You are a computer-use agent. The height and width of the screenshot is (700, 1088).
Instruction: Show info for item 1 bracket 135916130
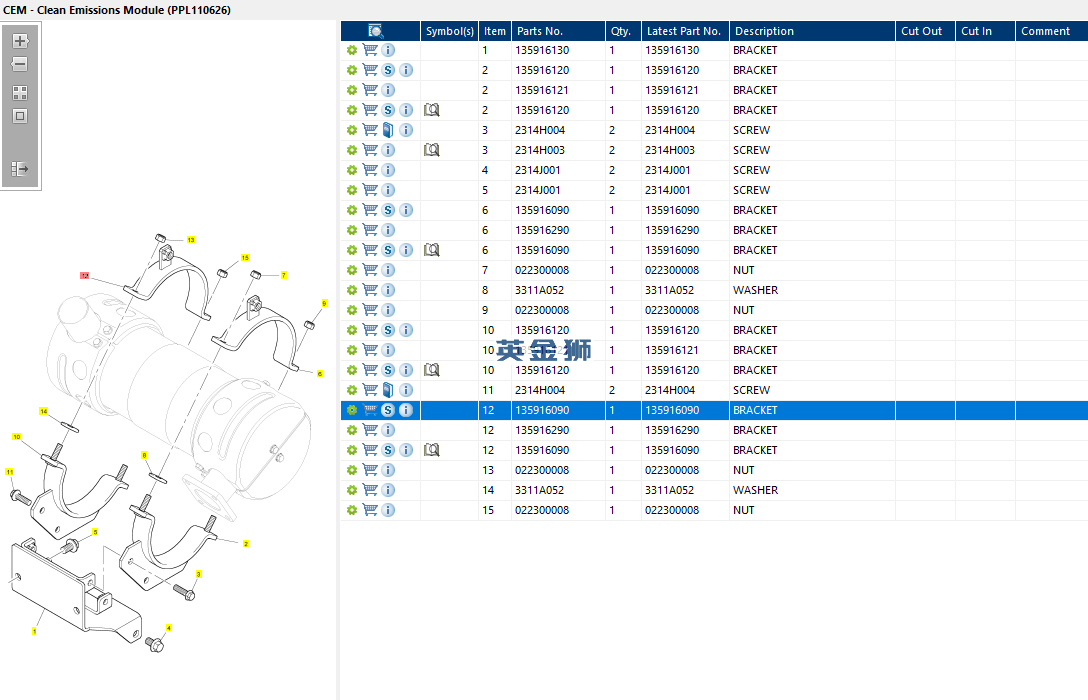[x=389, y=50]
